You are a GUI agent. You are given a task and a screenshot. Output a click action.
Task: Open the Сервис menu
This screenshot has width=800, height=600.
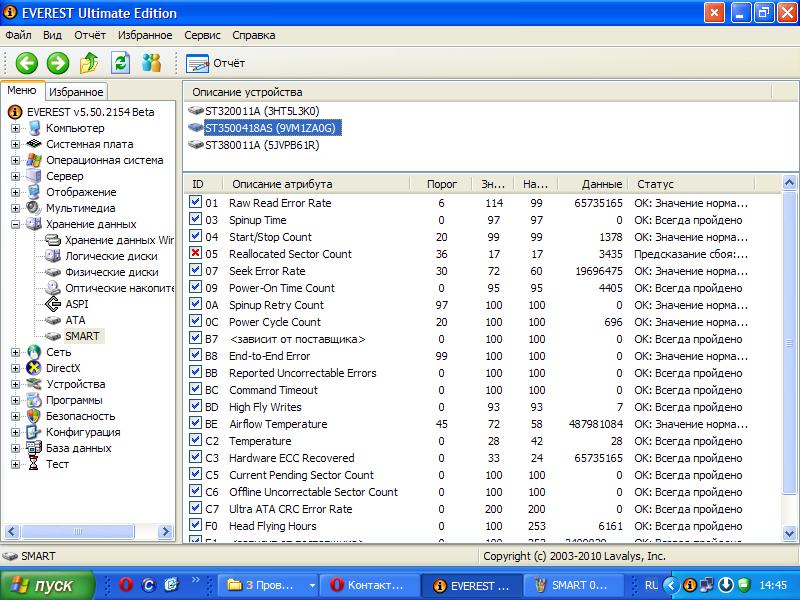[203, 35]
